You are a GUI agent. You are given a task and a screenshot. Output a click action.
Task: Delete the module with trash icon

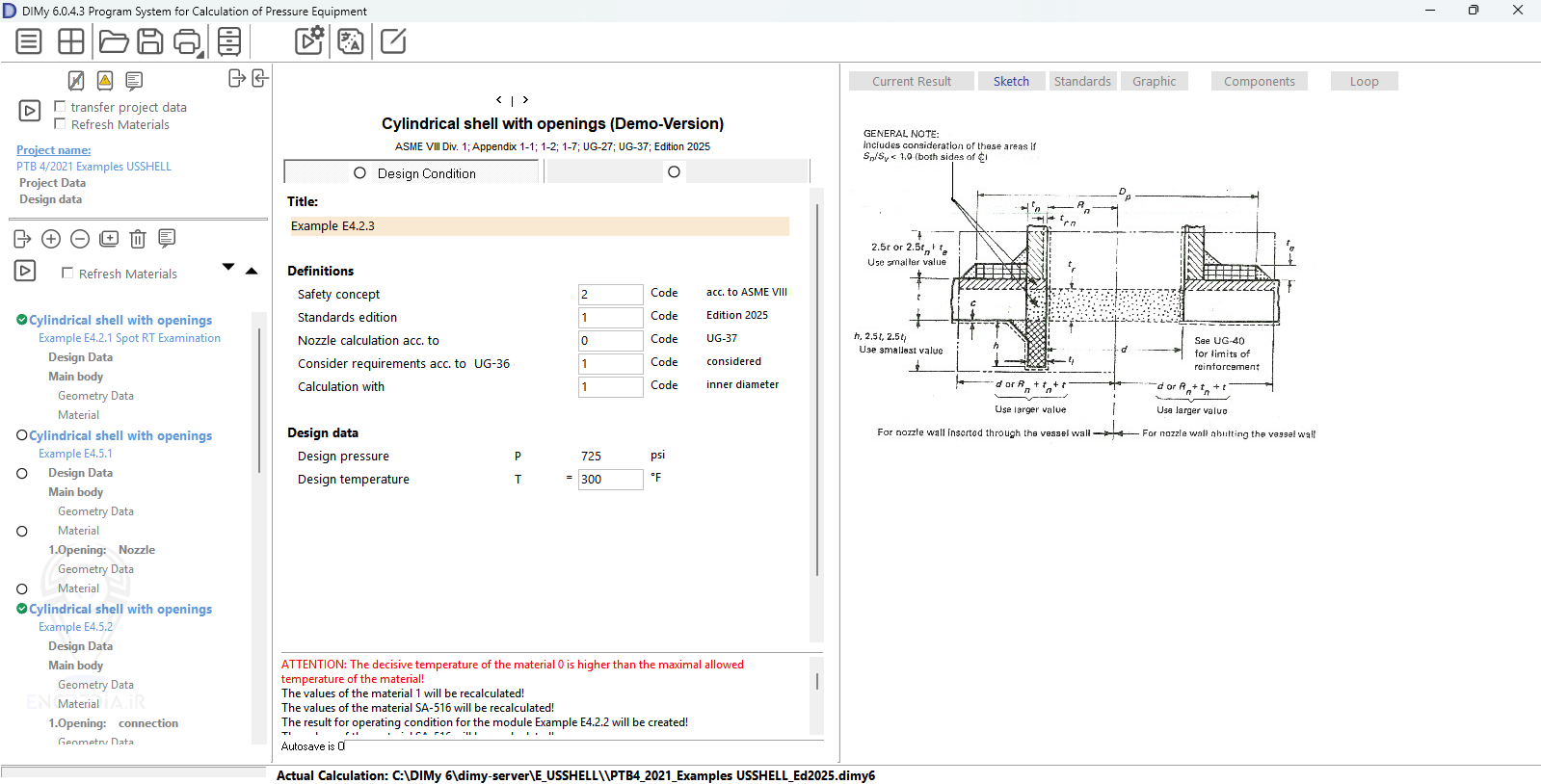point(138,239)
